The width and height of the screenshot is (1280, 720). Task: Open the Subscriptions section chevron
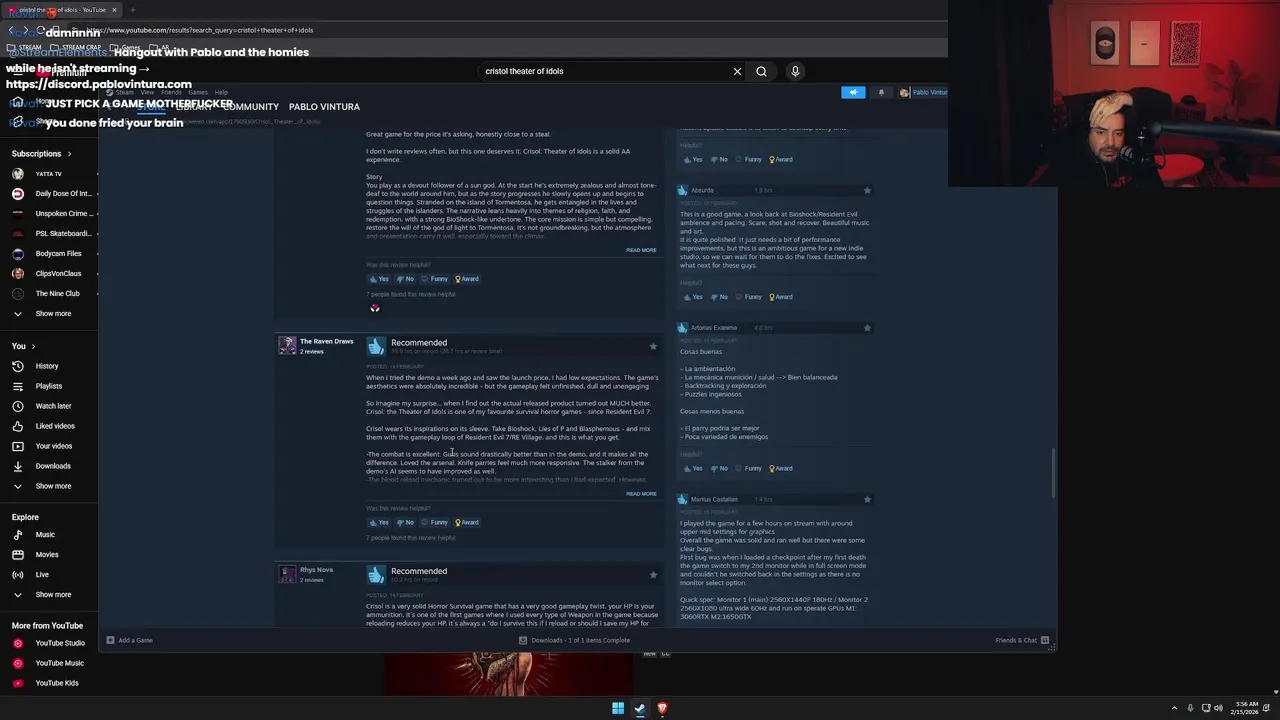click(x=69, y=154)
